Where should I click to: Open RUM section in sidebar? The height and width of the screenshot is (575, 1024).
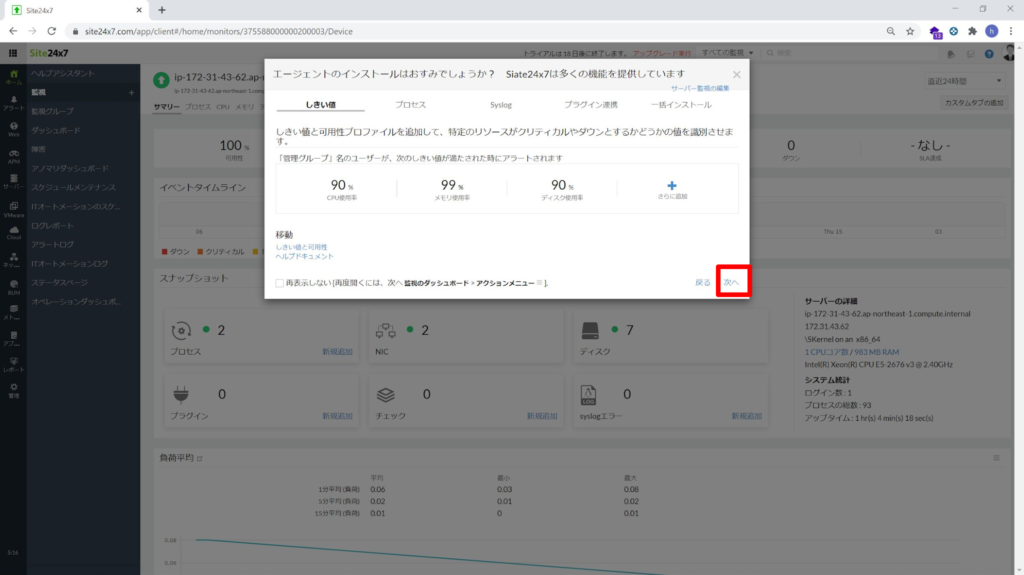pos(13,288)
